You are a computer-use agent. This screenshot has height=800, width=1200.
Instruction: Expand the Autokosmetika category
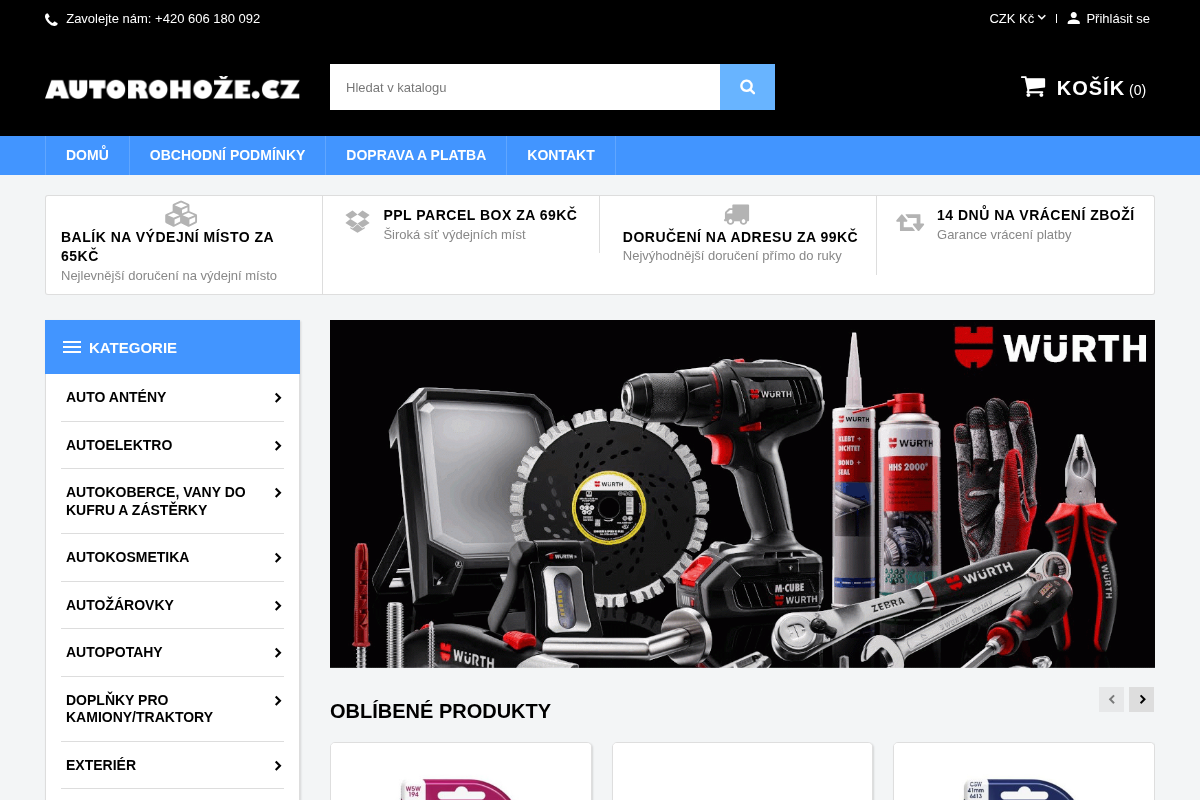click(x=278, y=558)
